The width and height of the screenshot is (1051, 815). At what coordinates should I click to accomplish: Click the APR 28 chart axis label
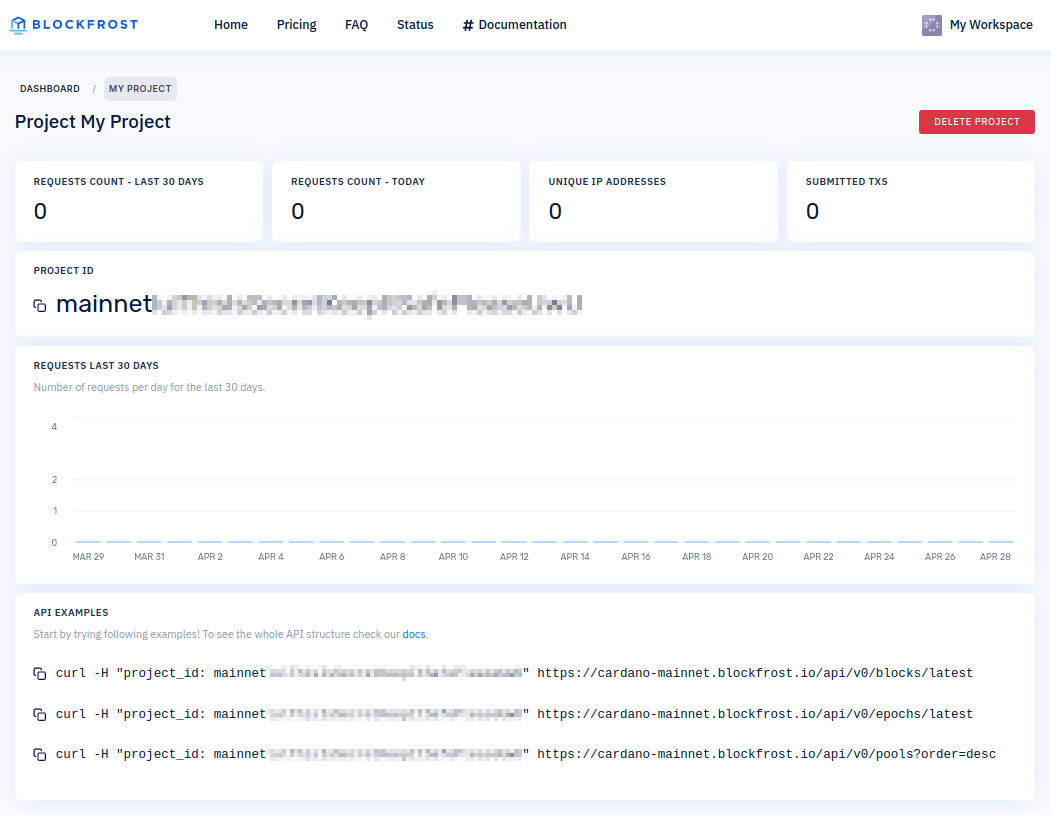[995, 556]
